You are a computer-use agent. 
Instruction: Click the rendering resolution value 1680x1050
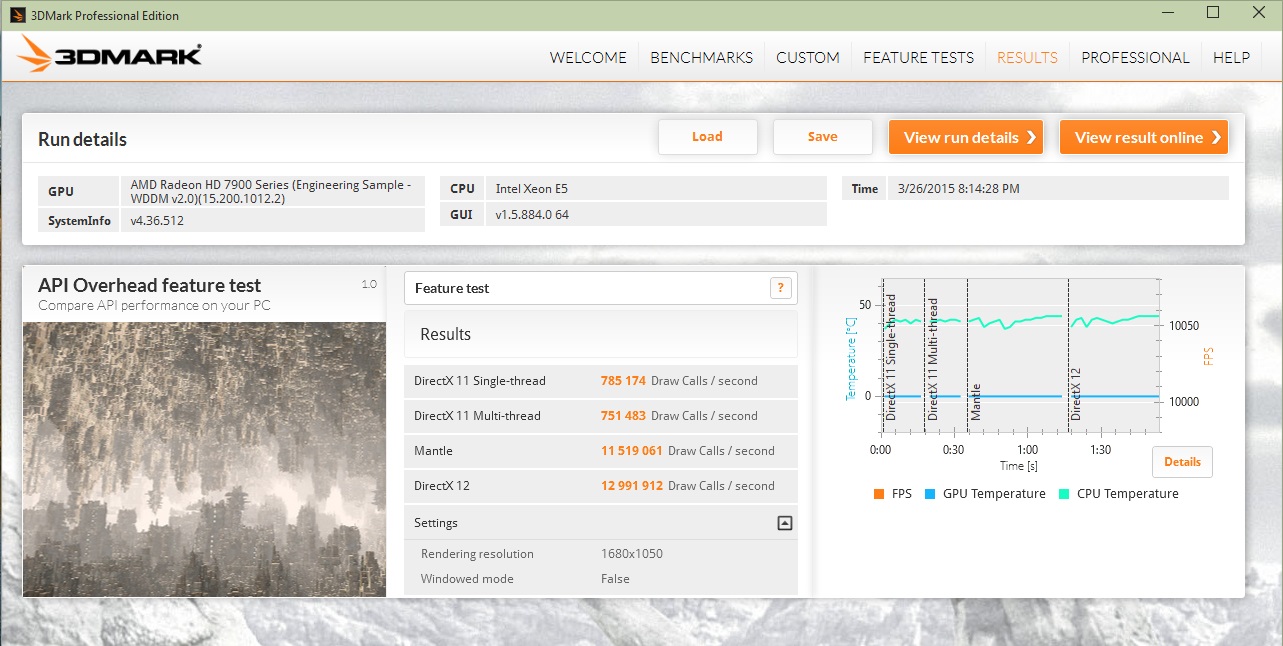pos(632,554)
